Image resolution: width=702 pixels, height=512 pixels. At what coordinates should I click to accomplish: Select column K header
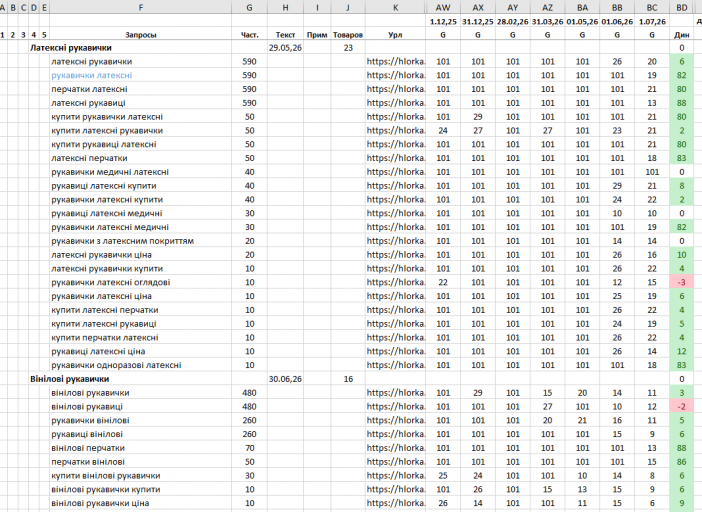[x=395, y=8]
